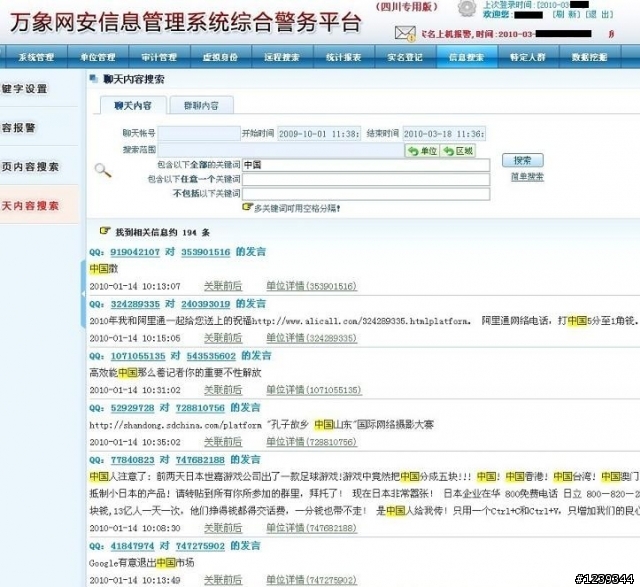This screenshot has height=587, width=640.
Task: Open 远程搜索 menu
Action: click(282, 57)
